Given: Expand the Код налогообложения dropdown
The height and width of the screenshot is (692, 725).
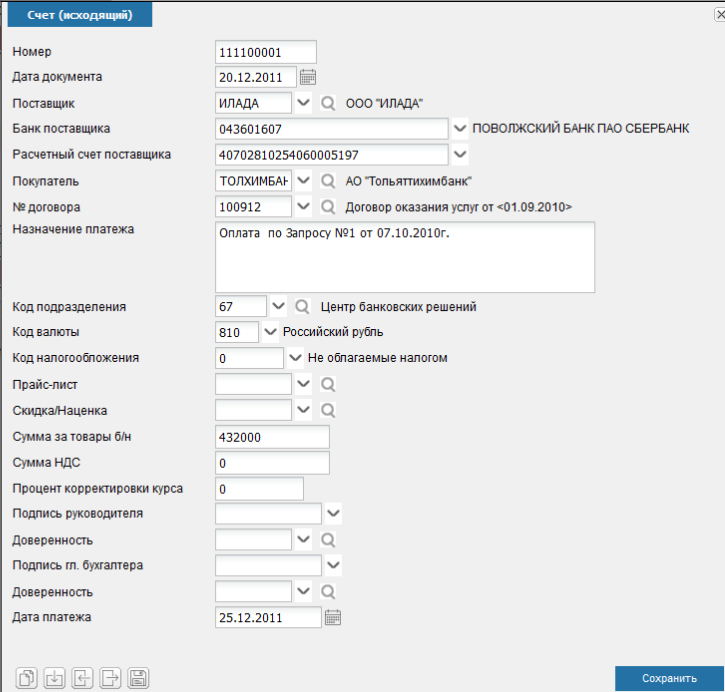Looking at the screenshot, I should (x=295, y=358).
